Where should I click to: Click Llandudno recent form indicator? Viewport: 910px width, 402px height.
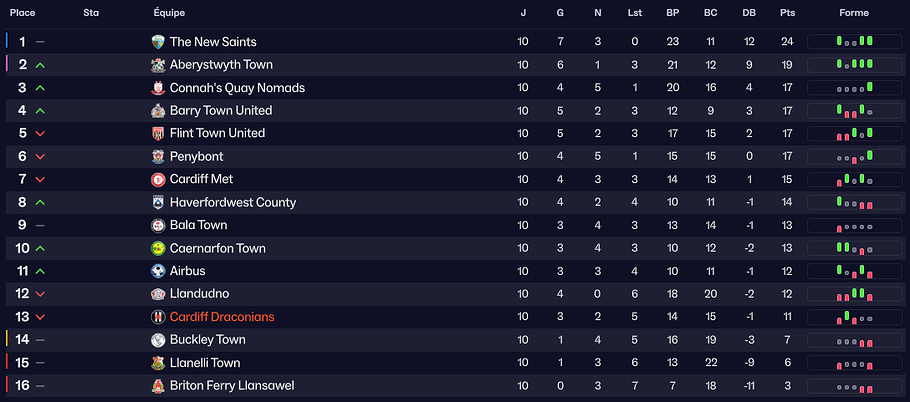[854, 294]
